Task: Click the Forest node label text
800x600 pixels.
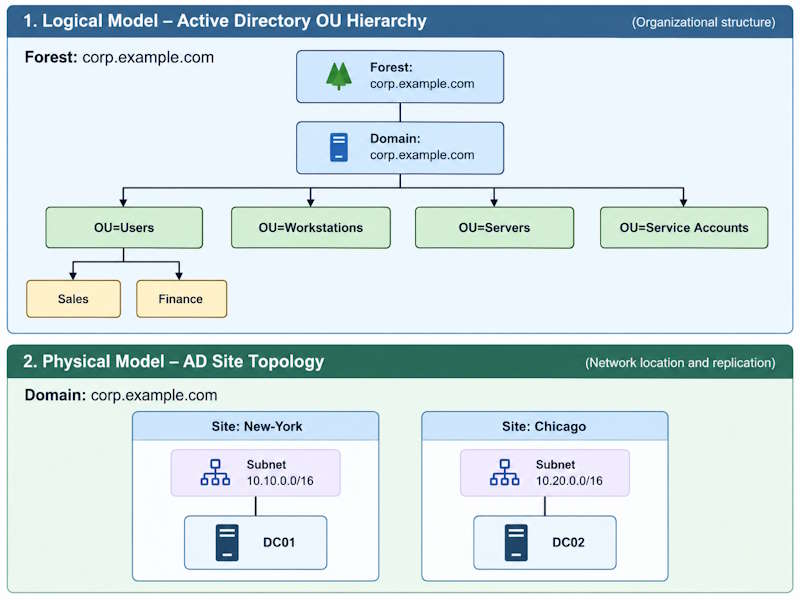Action: [x=422, y=76]
